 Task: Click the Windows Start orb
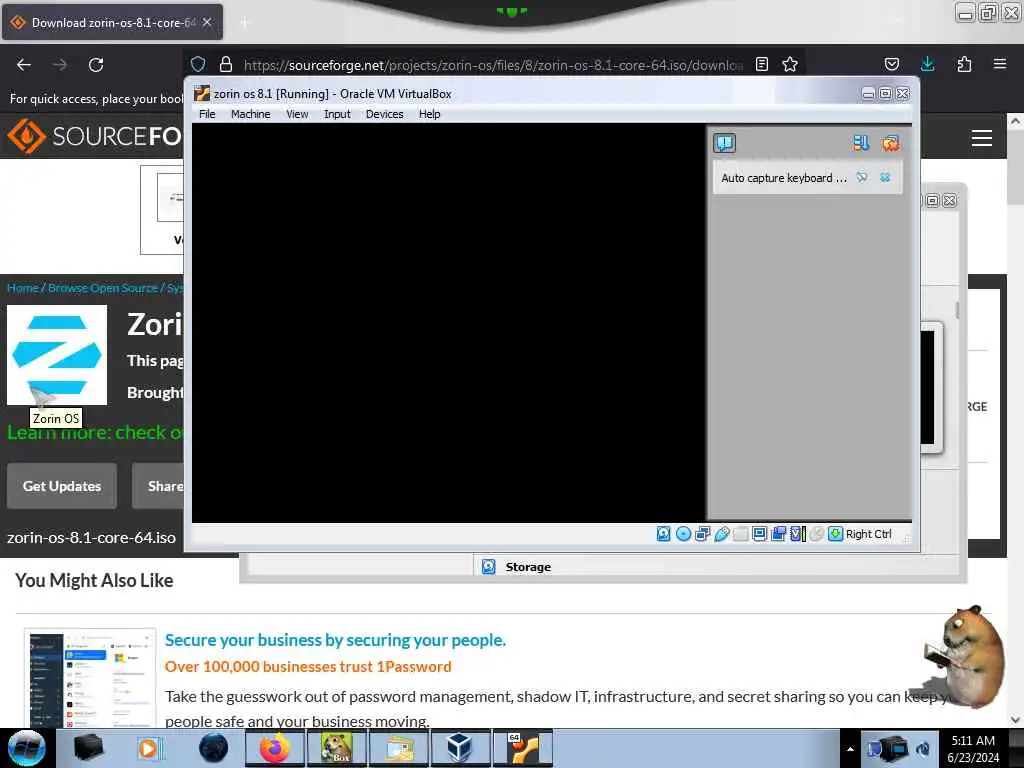coord(26,748)
